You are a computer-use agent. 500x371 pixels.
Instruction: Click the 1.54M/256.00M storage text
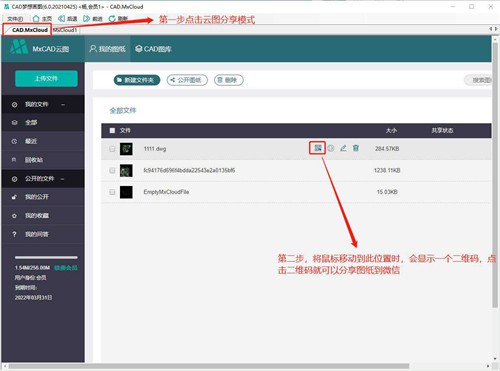pos(32,268)
